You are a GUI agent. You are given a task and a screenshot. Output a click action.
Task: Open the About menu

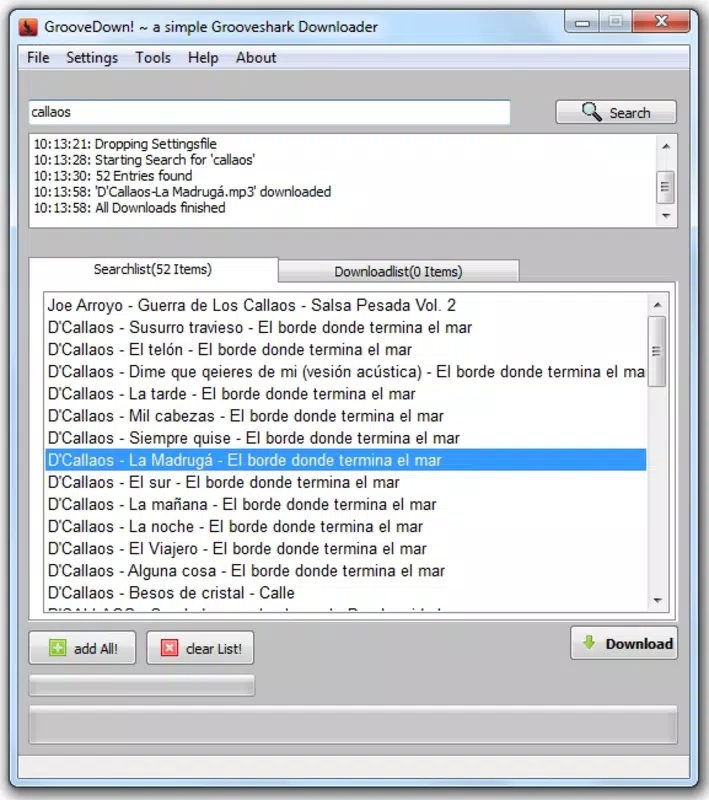pos(256,58)
